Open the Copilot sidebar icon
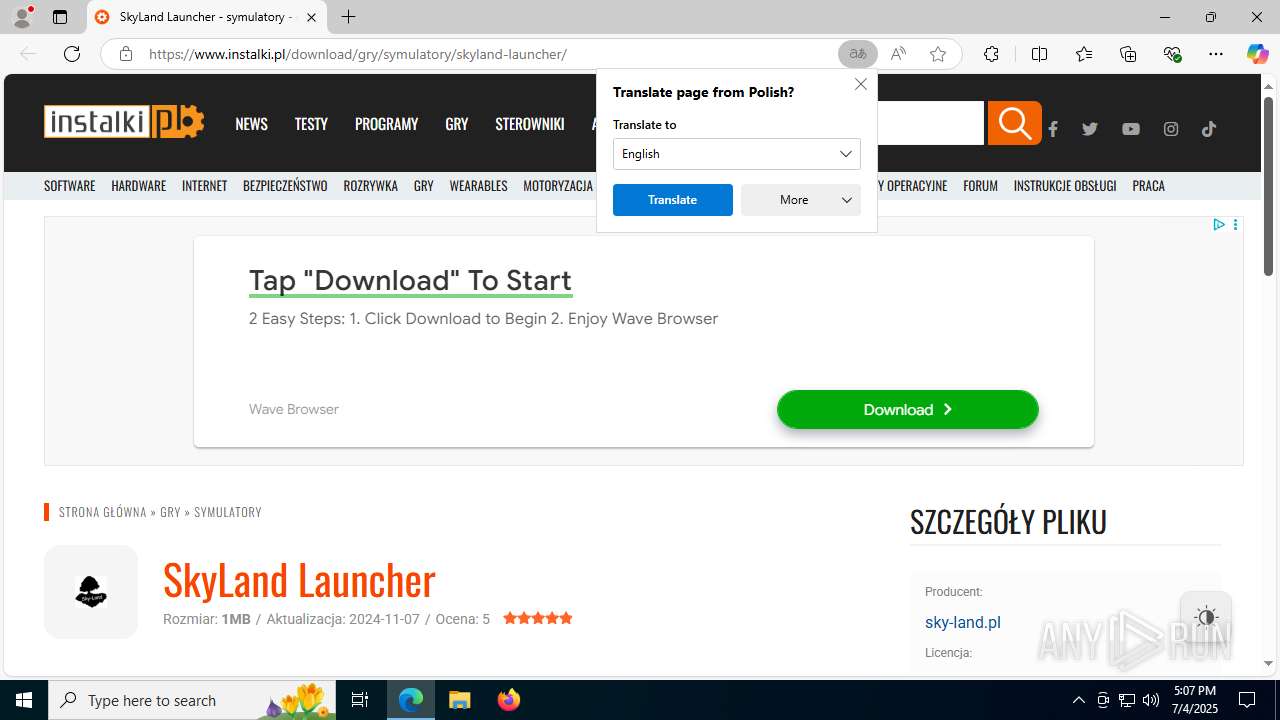The image size is (1280, 720). point(1257,54)
